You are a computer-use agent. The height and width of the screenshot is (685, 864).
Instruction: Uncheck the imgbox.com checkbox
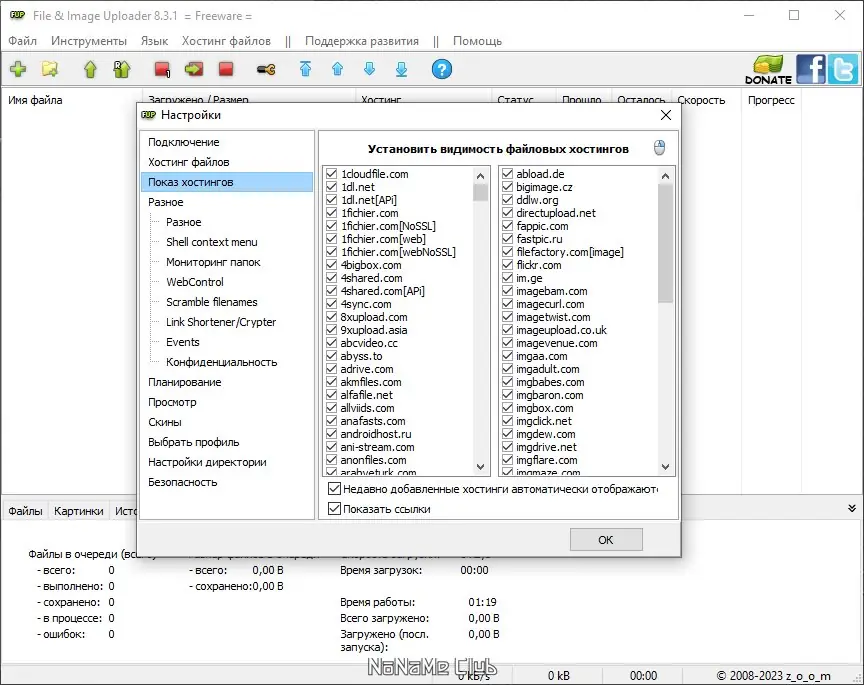tap(507, 408)
